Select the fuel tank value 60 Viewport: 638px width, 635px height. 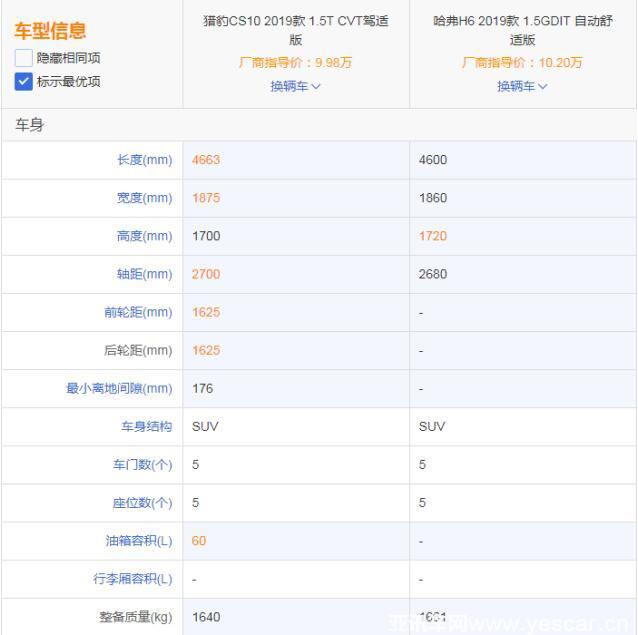pos(199,541)
